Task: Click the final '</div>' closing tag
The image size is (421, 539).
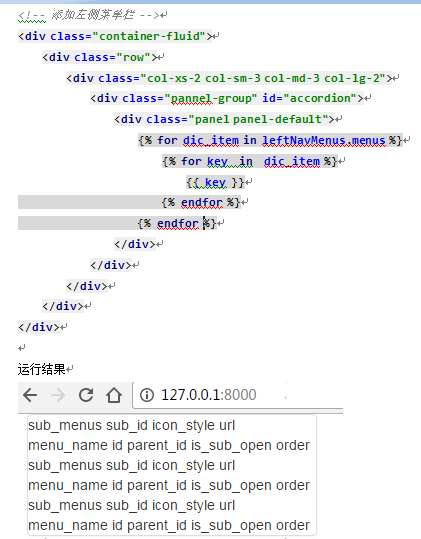Action: coord(39,327)
